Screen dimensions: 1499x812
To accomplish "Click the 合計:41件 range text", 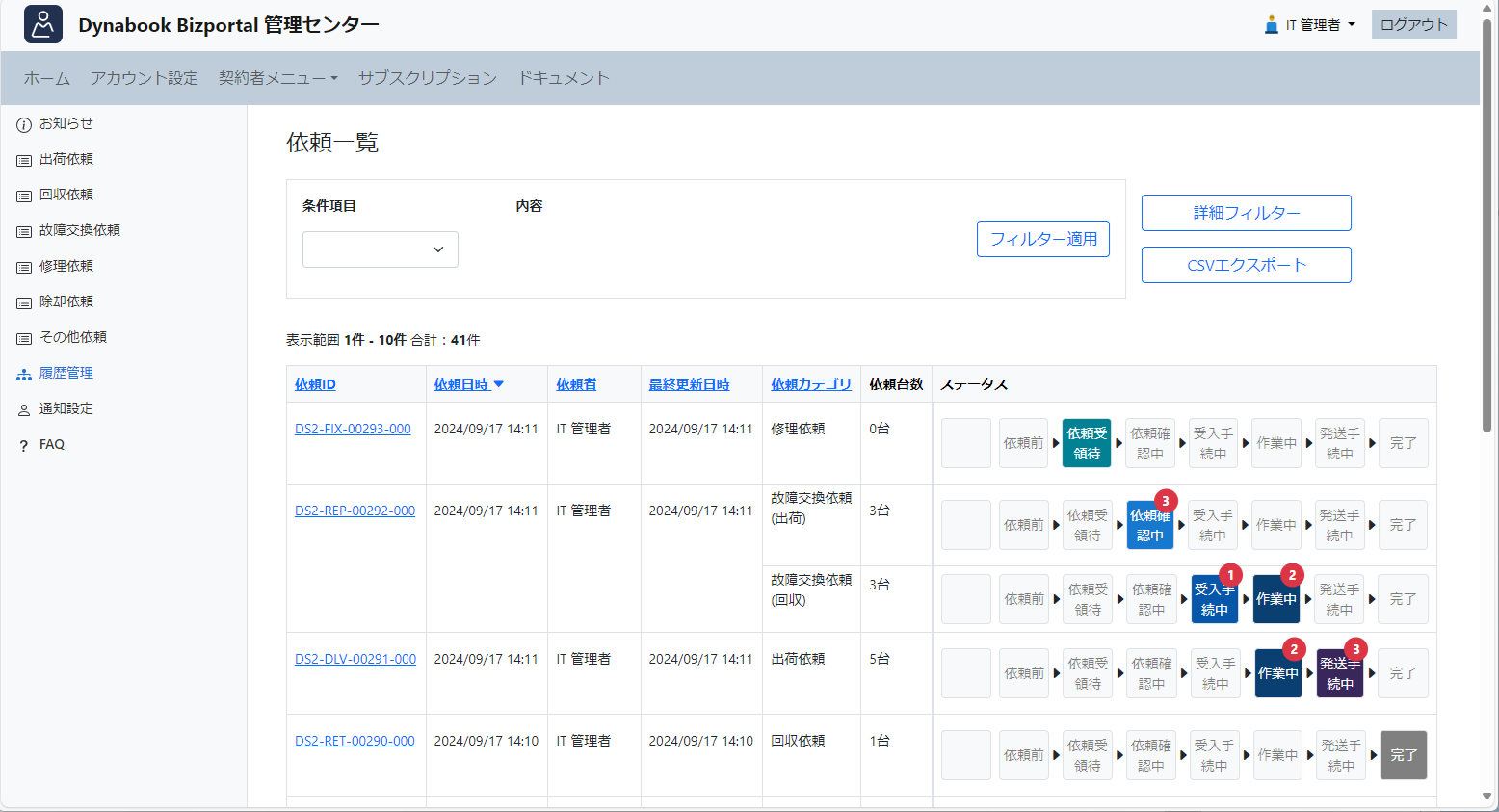I will click(445, 340).
